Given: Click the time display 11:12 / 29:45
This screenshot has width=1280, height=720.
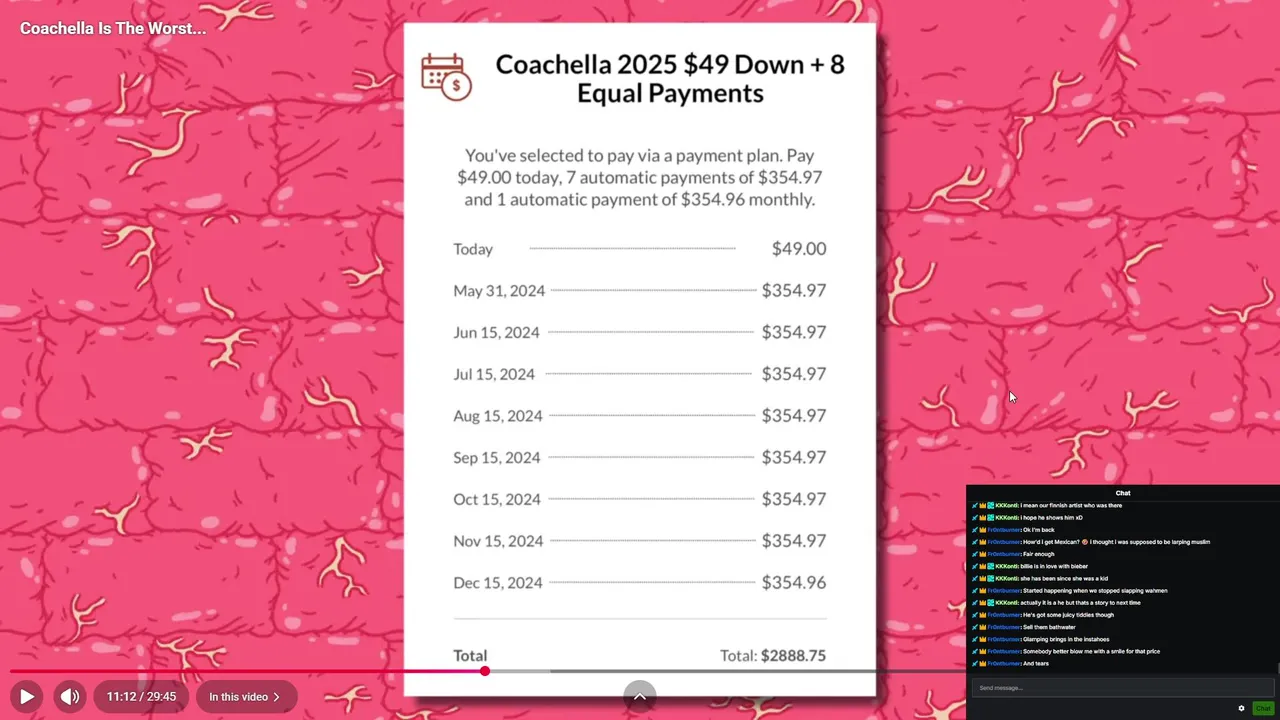Looking at the screenshot, I should pos(141,697).
